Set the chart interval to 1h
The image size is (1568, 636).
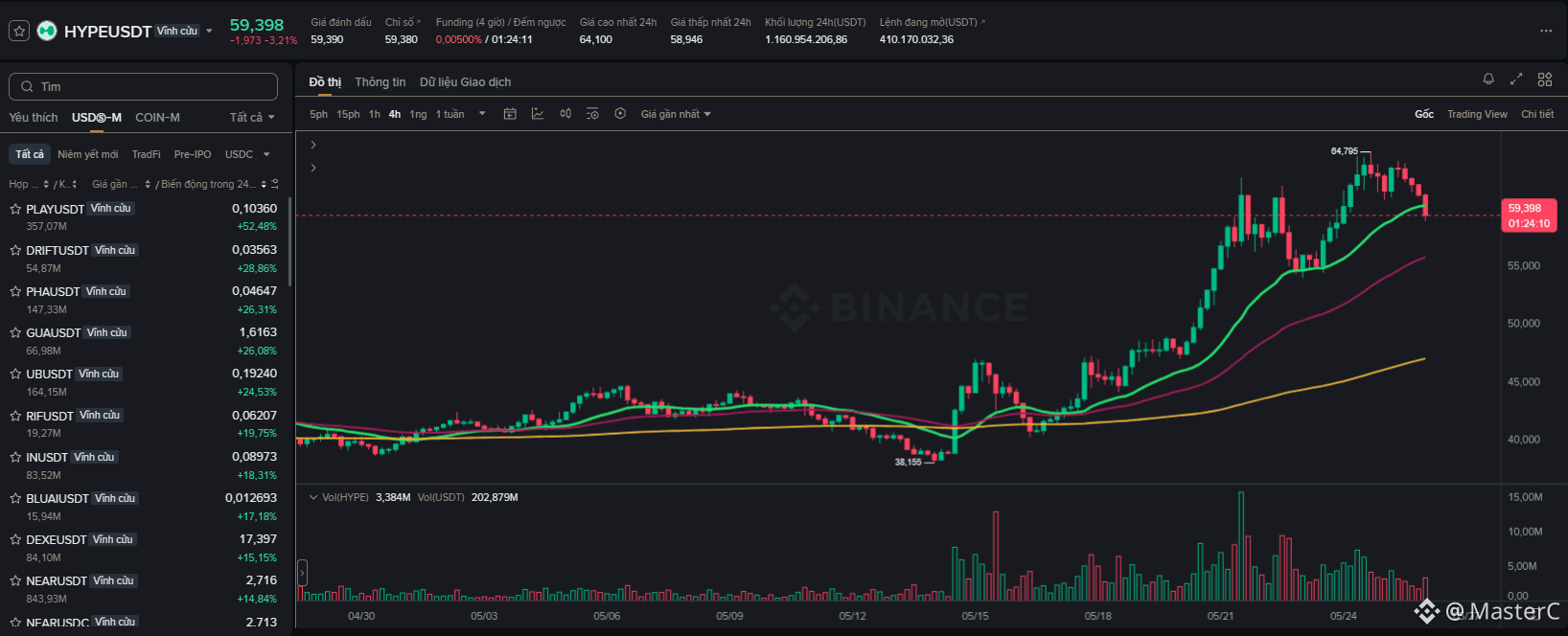coord(375,114)
